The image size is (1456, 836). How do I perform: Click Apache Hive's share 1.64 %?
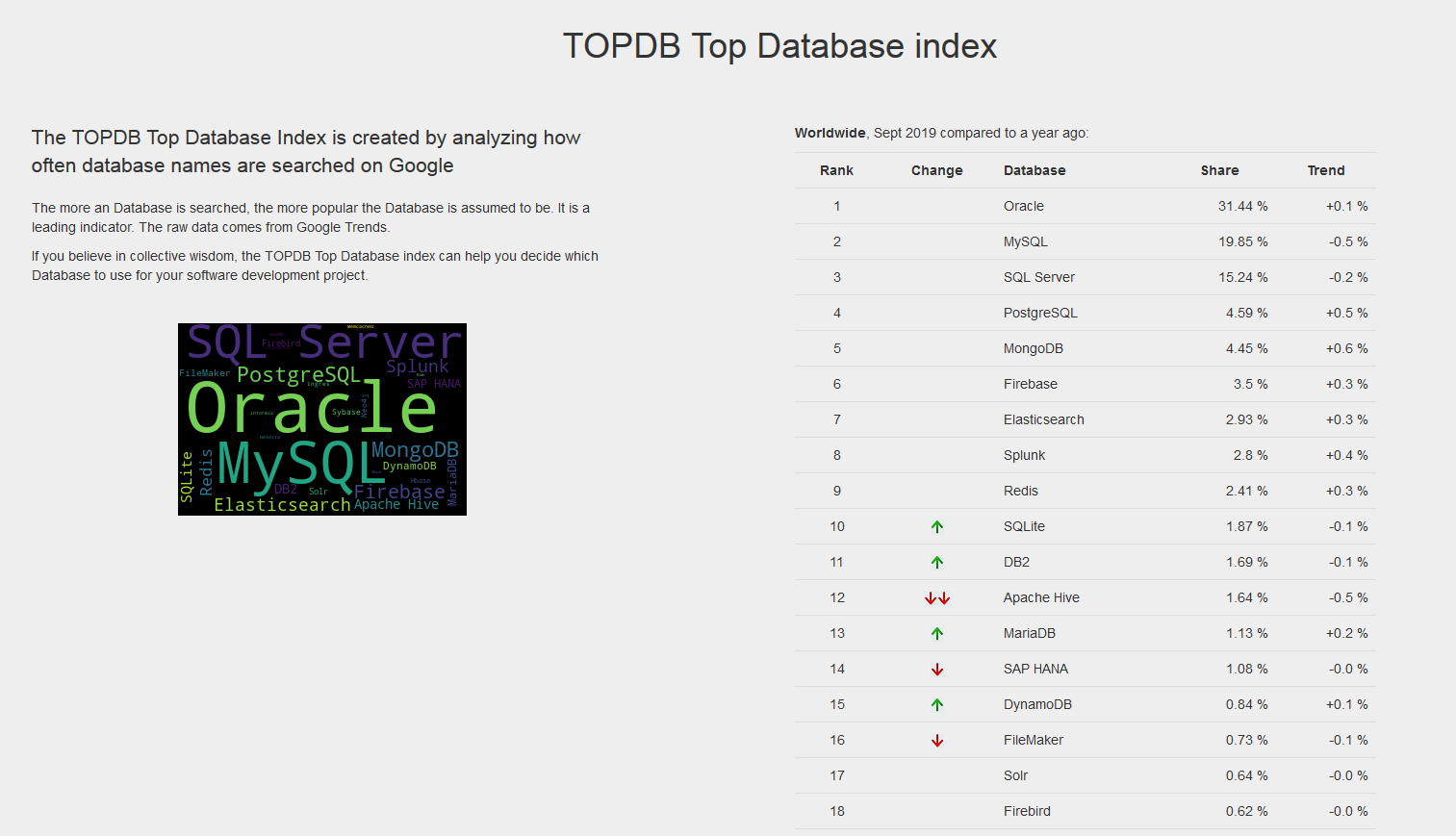pyautogui.click(x=1247, y=597)
